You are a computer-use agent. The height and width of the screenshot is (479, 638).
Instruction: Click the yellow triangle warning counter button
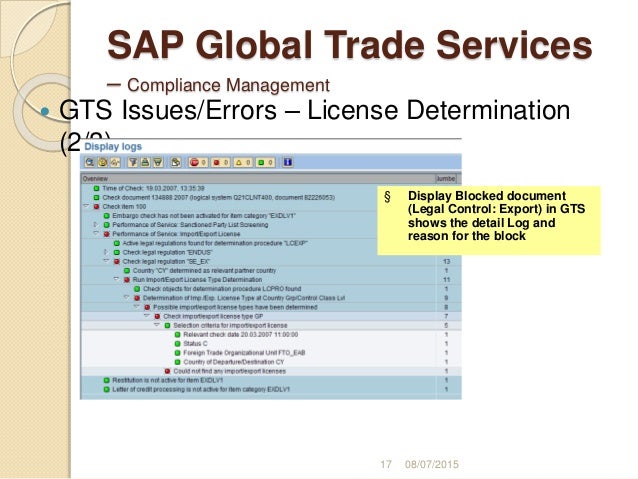coord(243,162)
